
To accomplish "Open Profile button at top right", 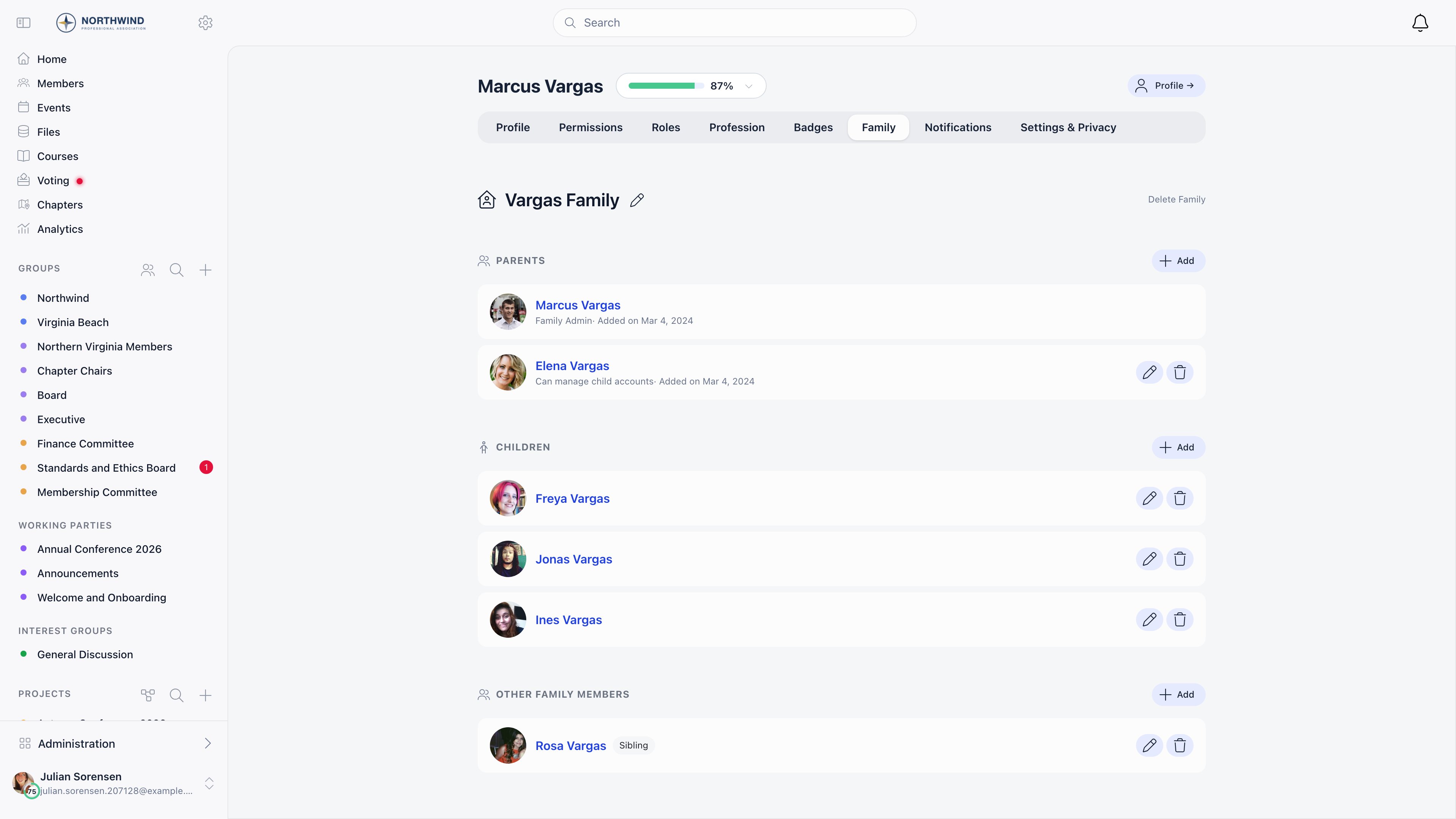I will tap(1166, 86).
